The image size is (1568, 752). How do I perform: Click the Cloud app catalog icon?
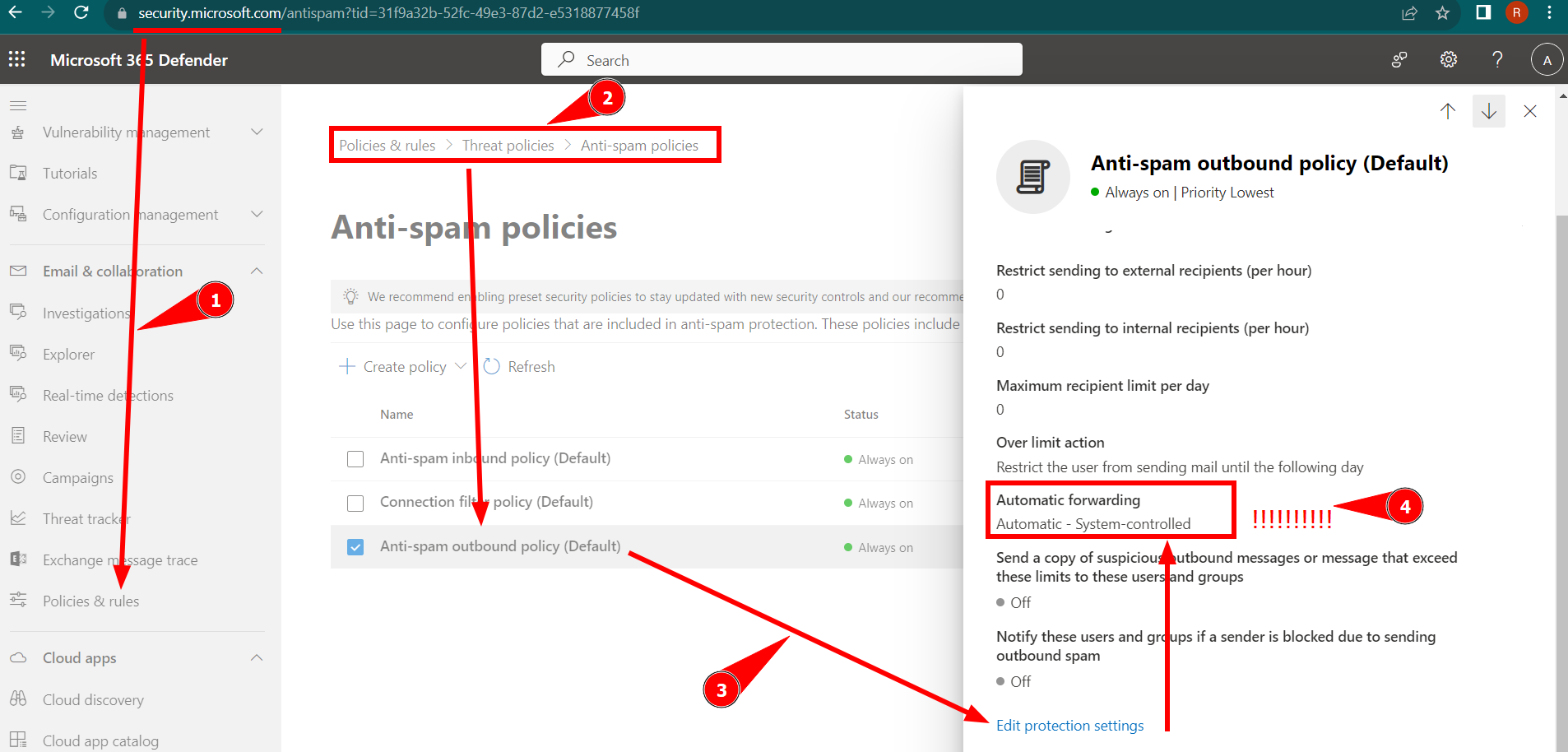tap(18, 740)
